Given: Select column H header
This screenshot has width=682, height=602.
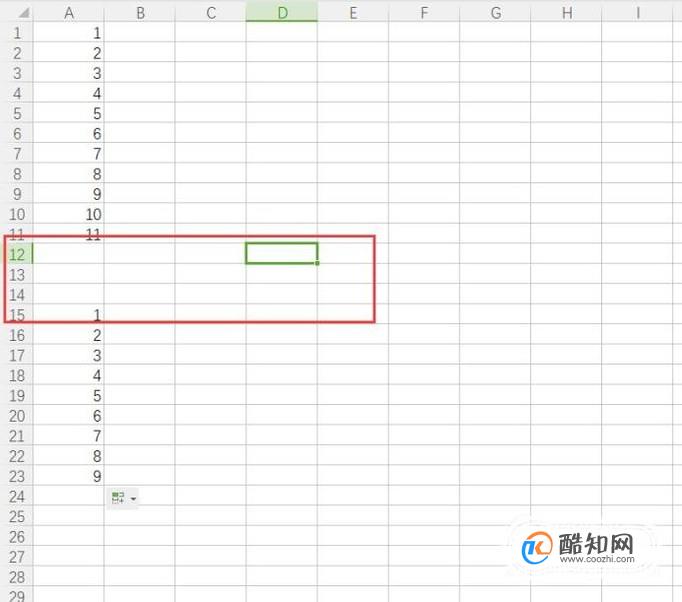Looking at the screenshot, I should pyautogui.click(x=566, y=13).
